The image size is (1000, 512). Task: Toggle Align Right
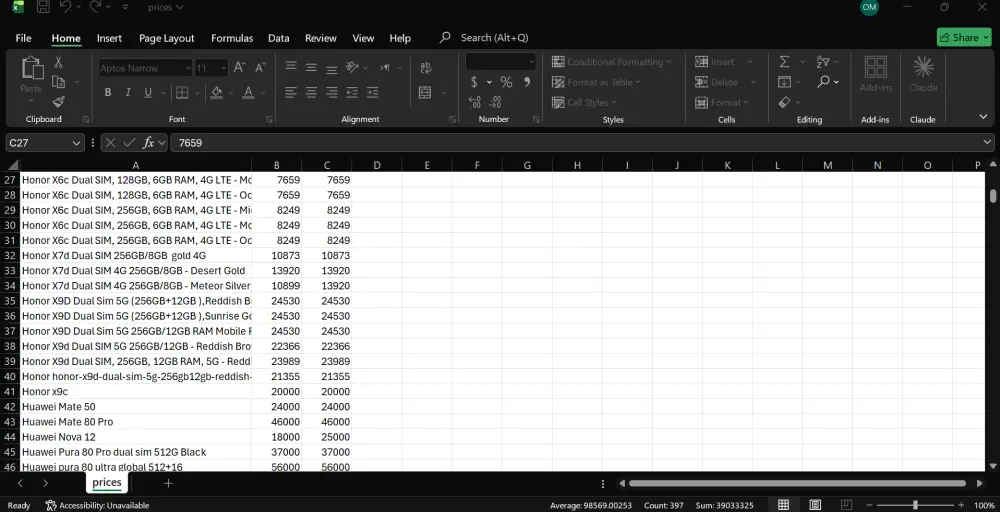point(332,92)
